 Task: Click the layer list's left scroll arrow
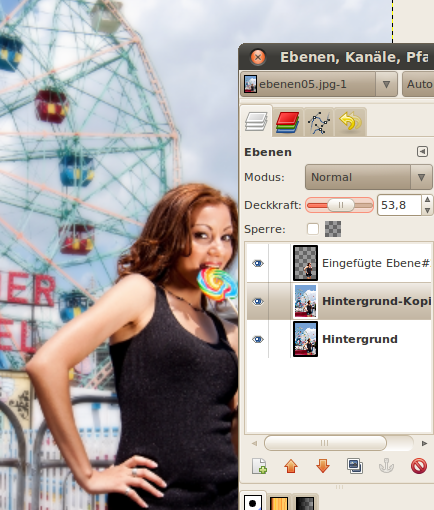tap(254, 443)
